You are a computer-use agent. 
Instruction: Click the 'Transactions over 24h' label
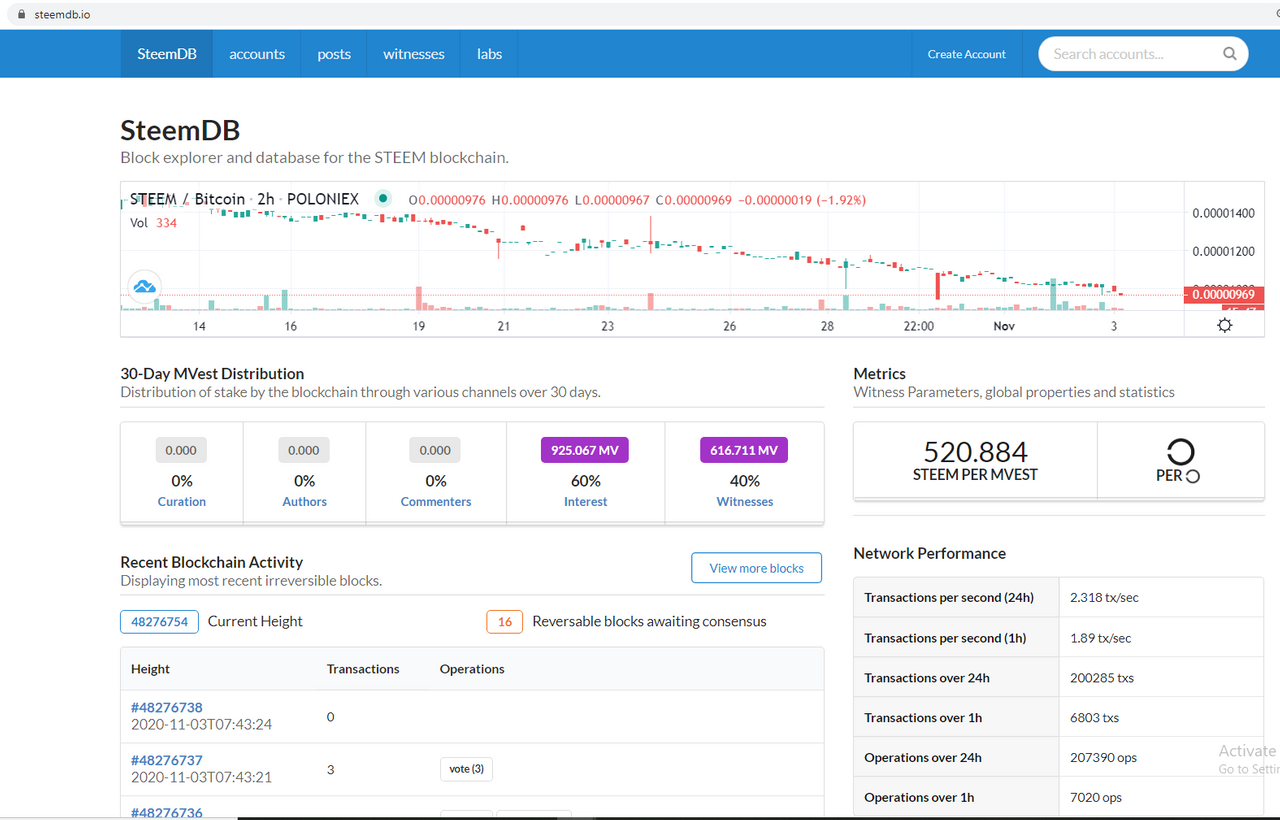click(927, 677)
